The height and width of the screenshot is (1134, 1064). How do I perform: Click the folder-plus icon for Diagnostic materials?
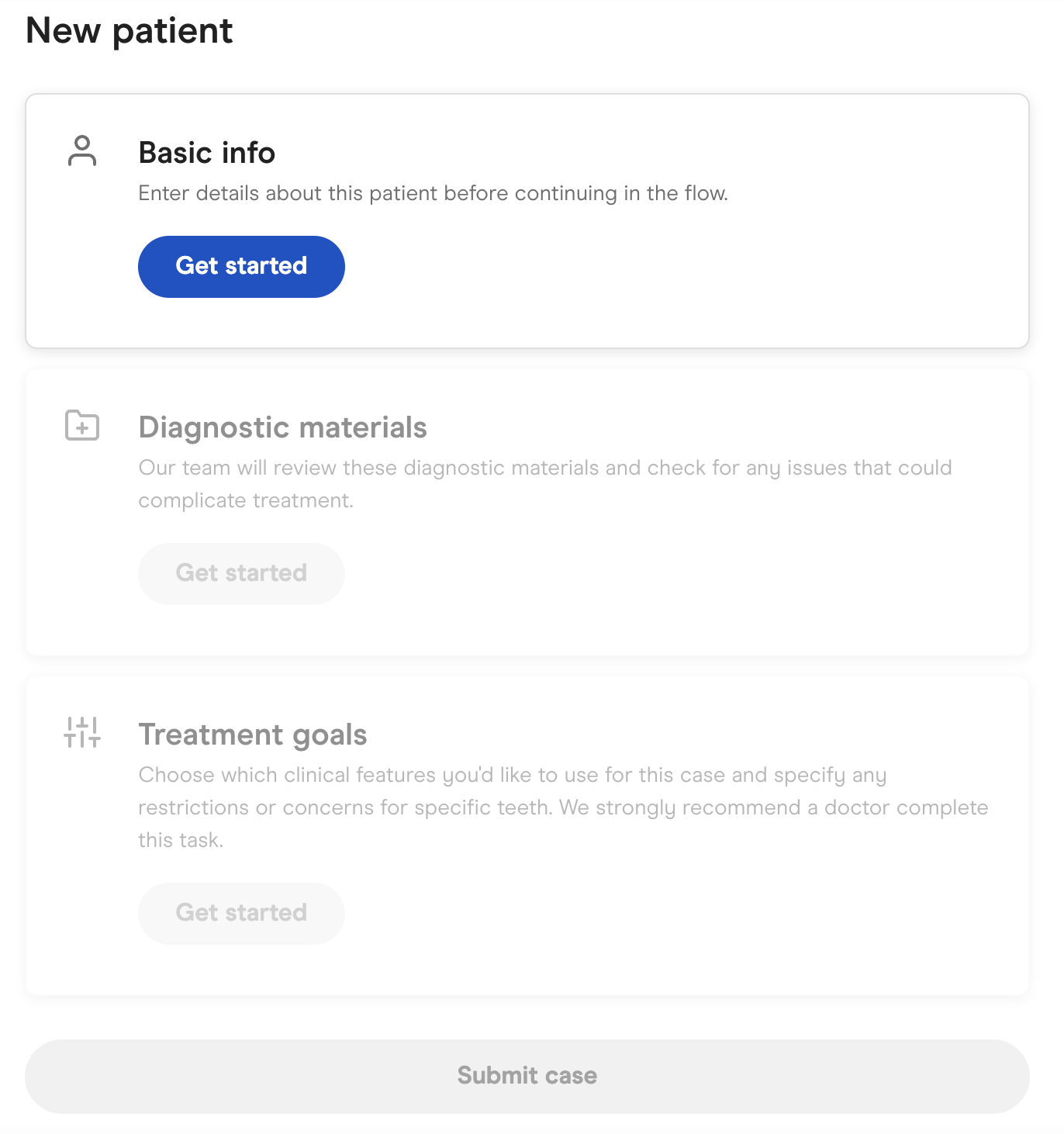click(x=82, y=425)
